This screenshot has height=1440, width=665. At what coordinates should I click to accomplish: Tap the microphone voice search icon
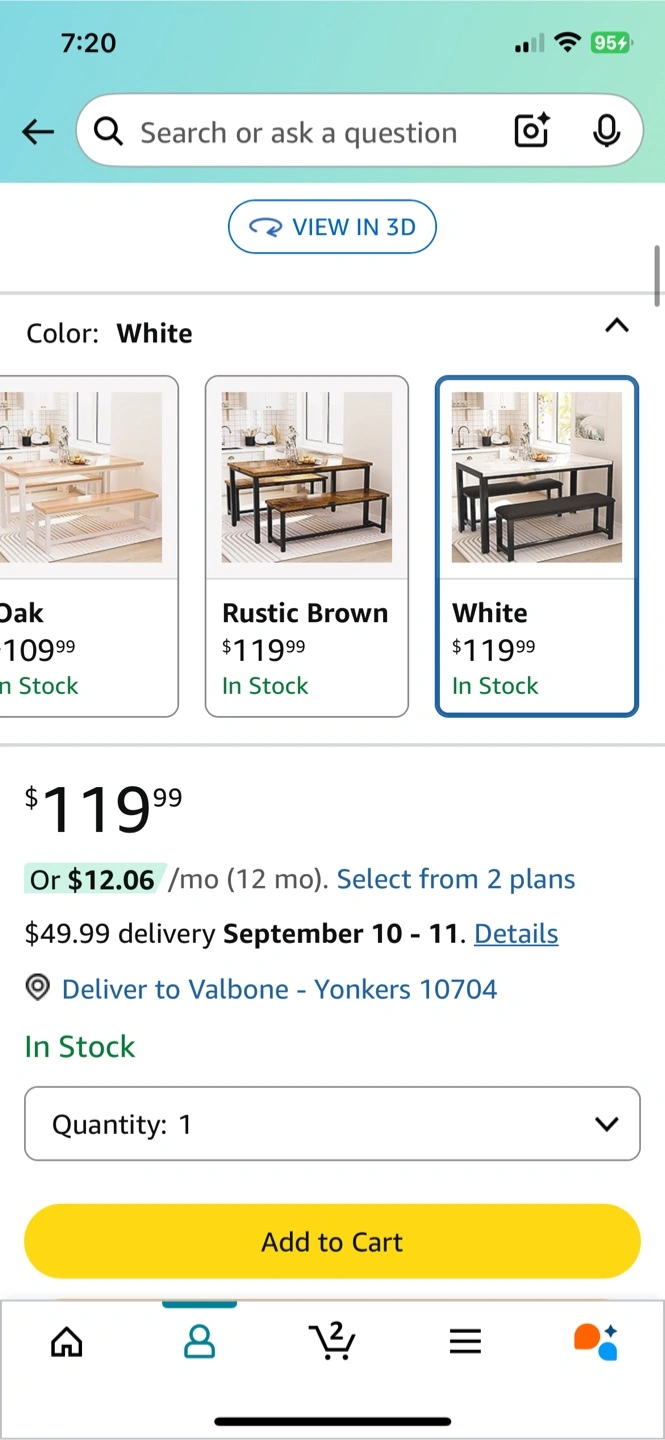click(x=606, y=131)
